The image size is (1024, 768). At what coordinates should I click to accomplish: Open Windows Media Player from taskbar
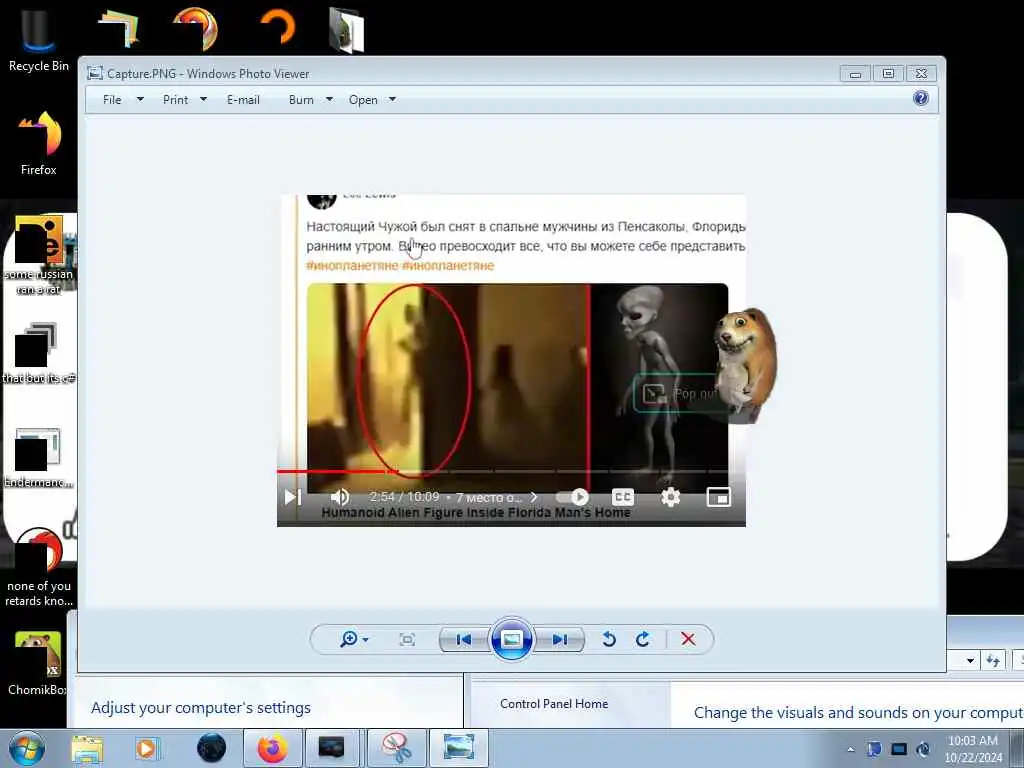pyautogui.click(x=147, y=748)
